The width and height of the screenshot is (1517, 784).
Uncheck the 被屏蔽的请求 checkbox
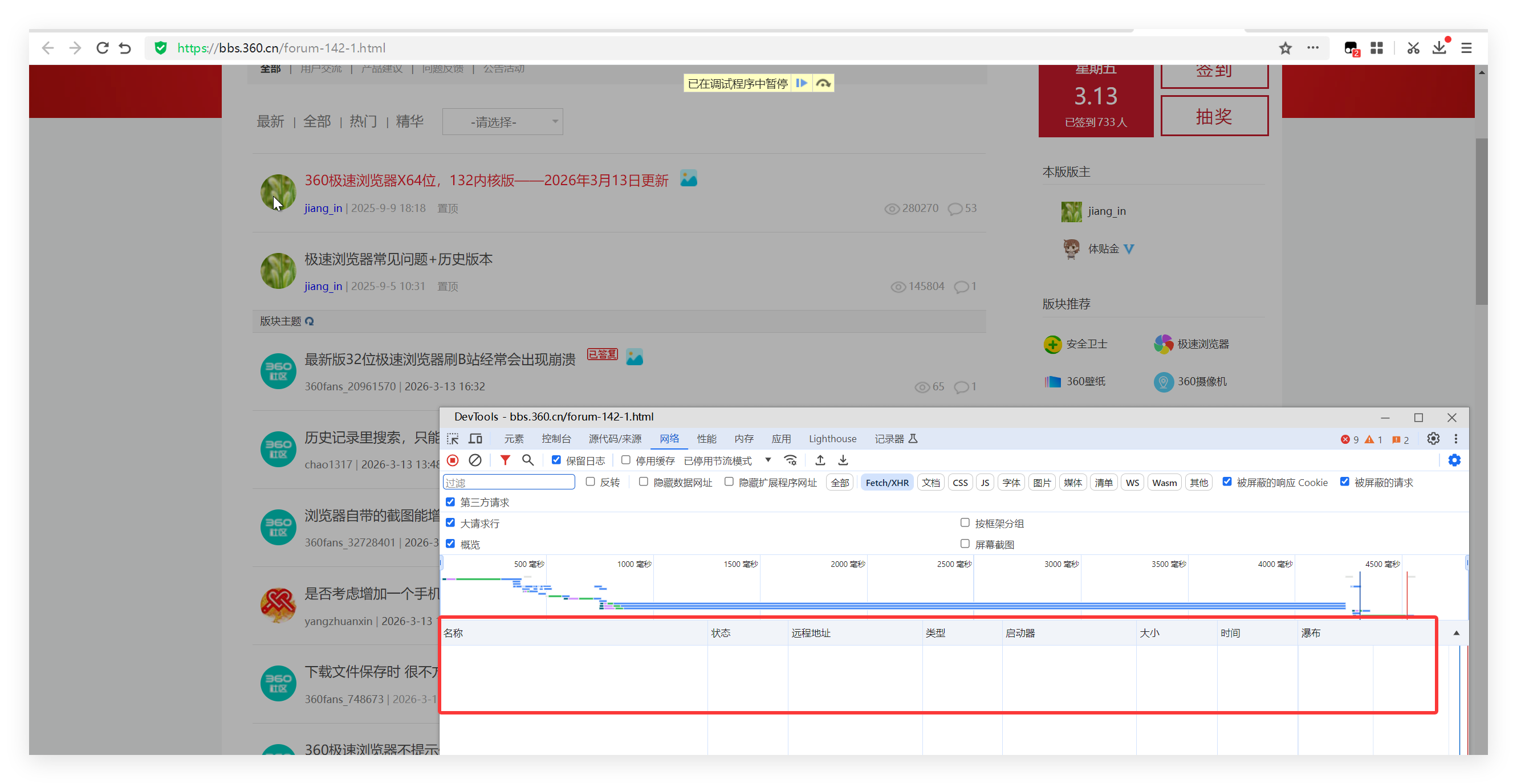(1344, 481)
